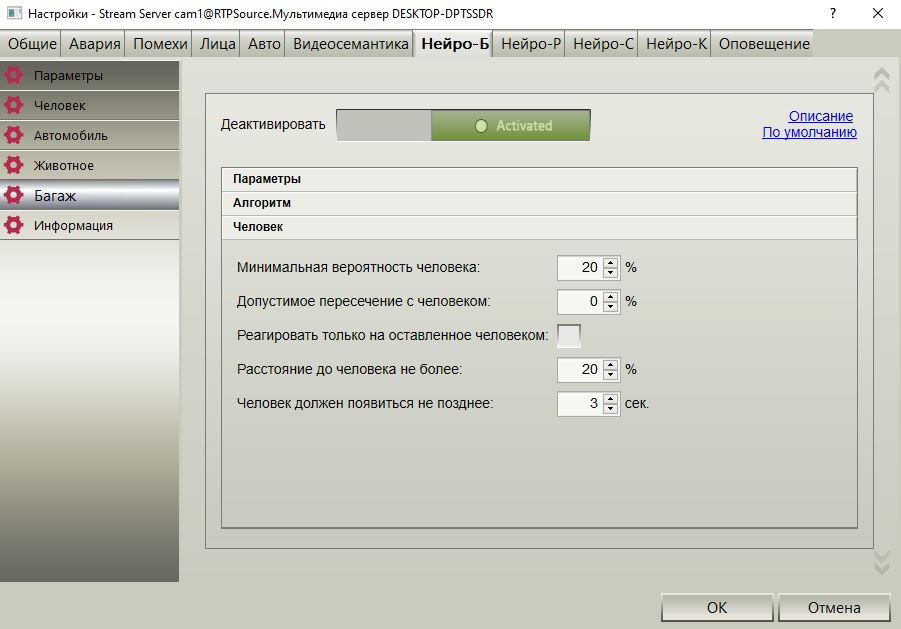Open the Описание link

click(x=821, y=116)
